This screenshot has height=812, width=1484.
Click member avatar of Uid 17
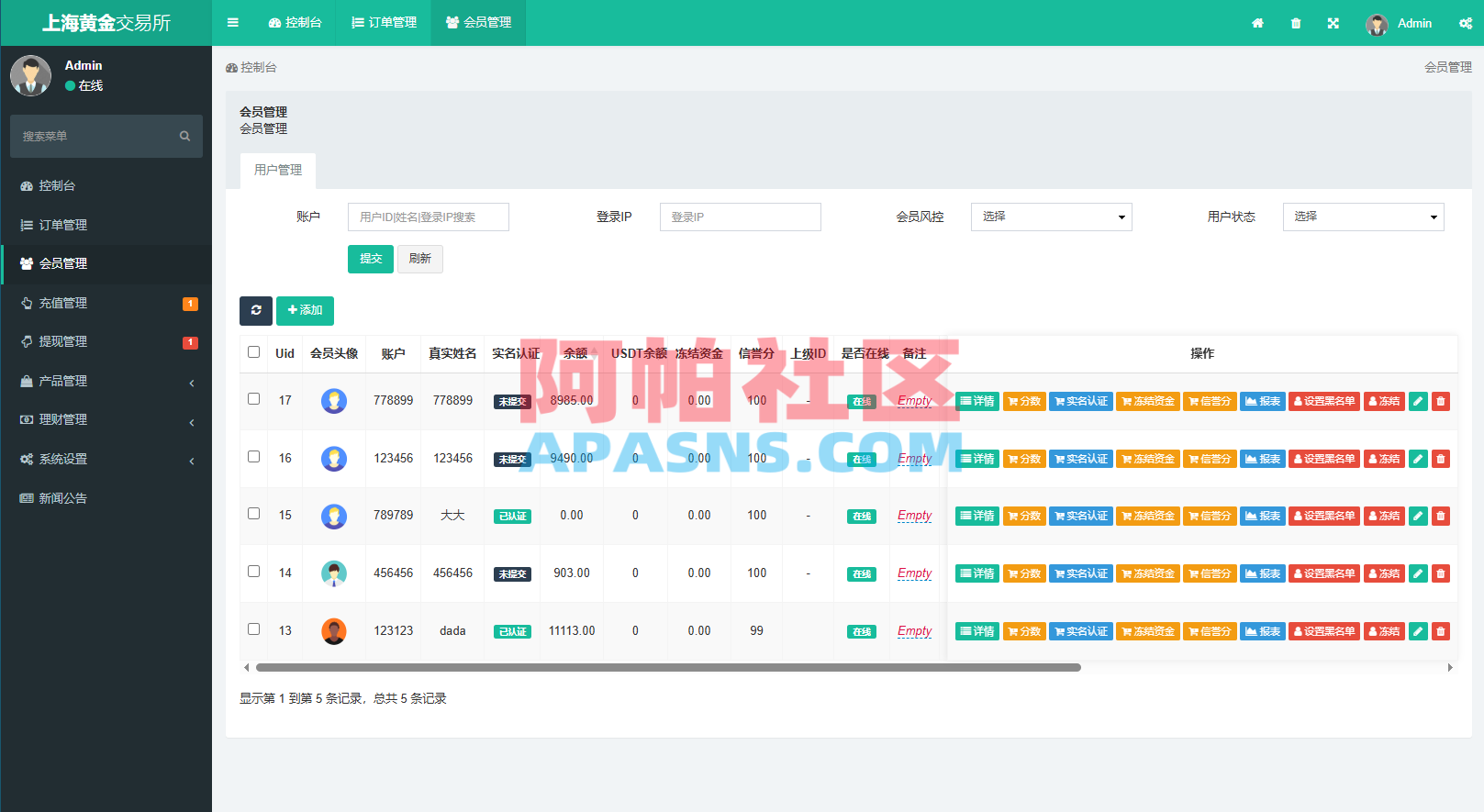click(334, 401)
